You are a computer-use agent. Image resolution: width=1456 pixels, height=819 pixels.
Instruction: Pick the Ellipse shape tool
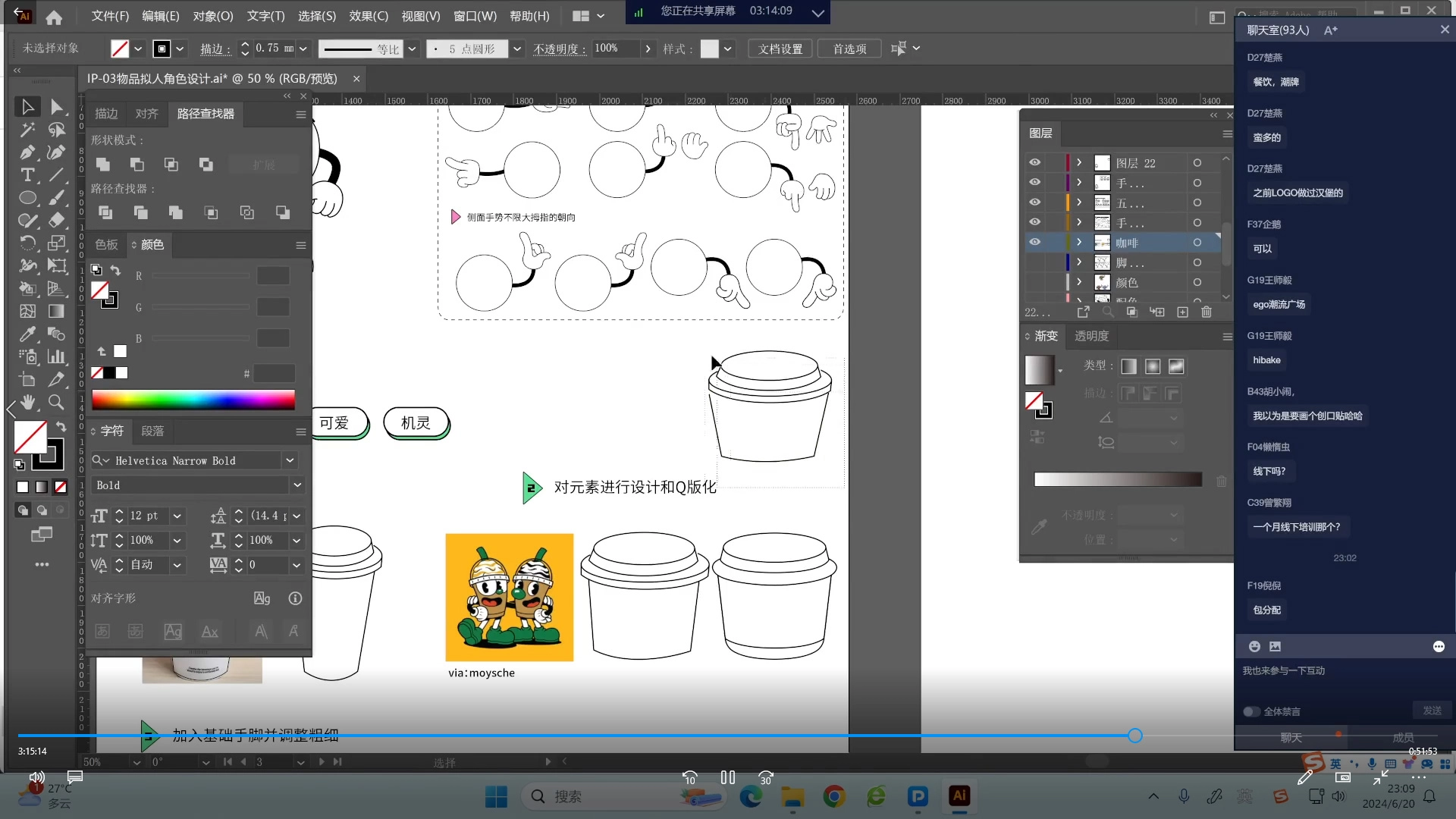pyautogui.click(x=27, y=198)
